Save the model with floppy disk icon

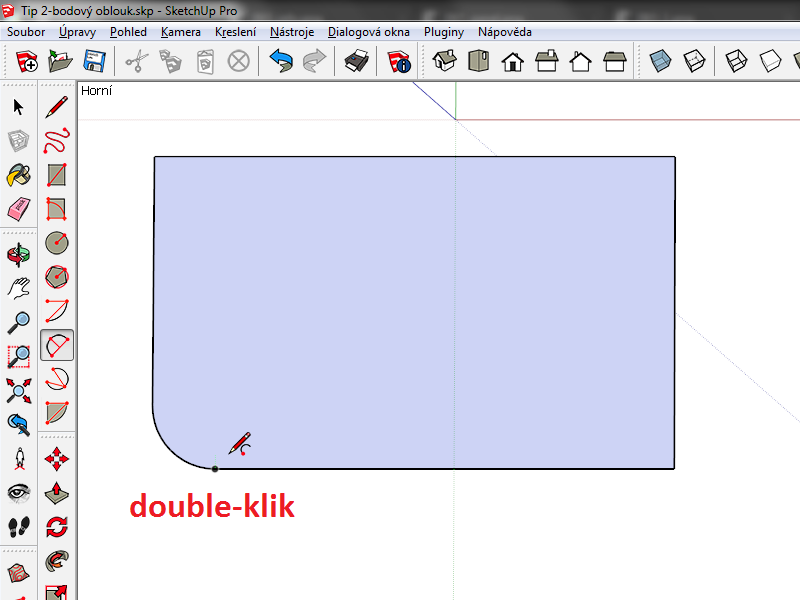pyautogui.click(x=95, y=62)
